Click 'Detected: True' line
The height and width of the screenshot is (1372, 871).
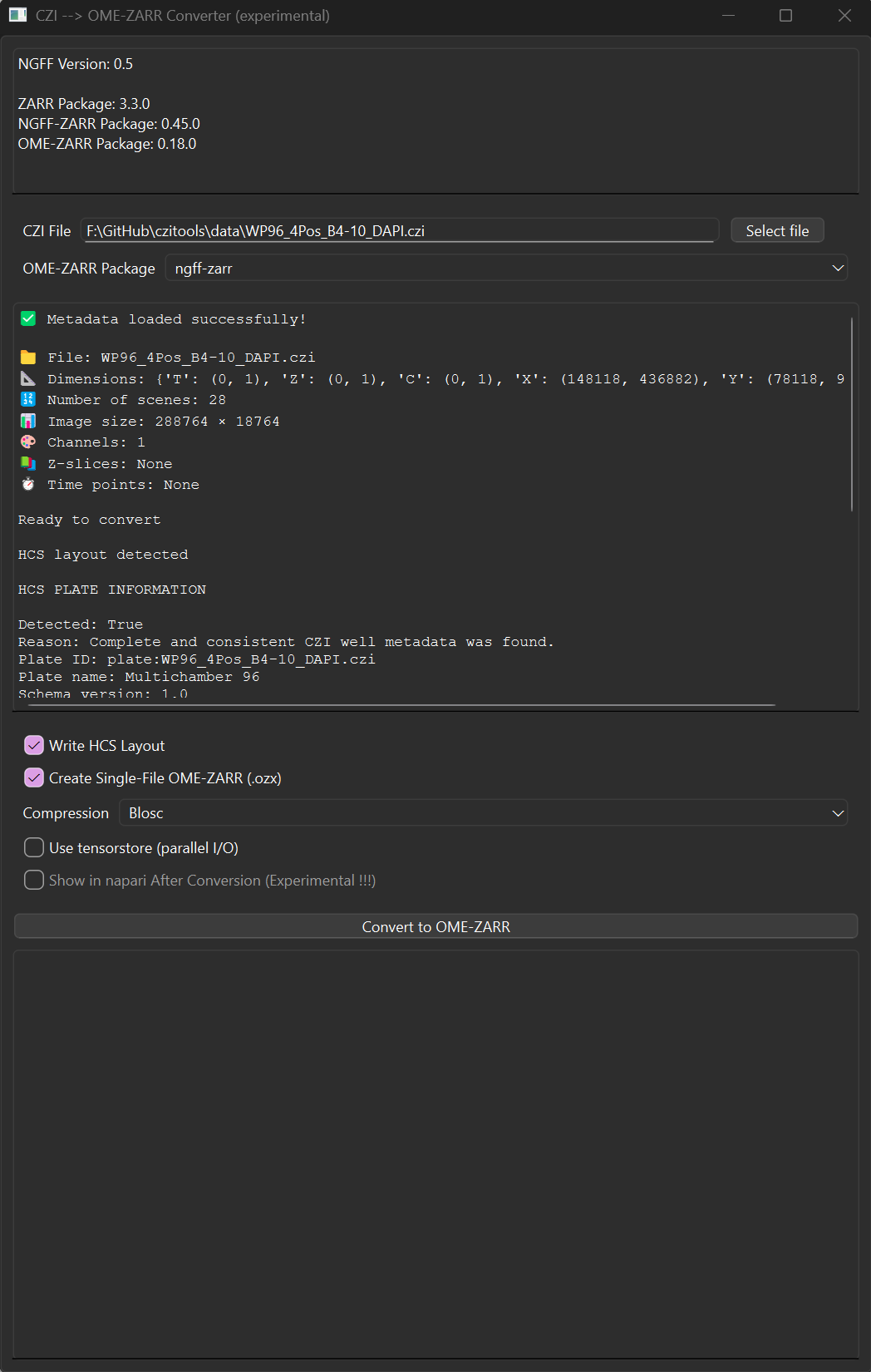click(x=81, y=624)
